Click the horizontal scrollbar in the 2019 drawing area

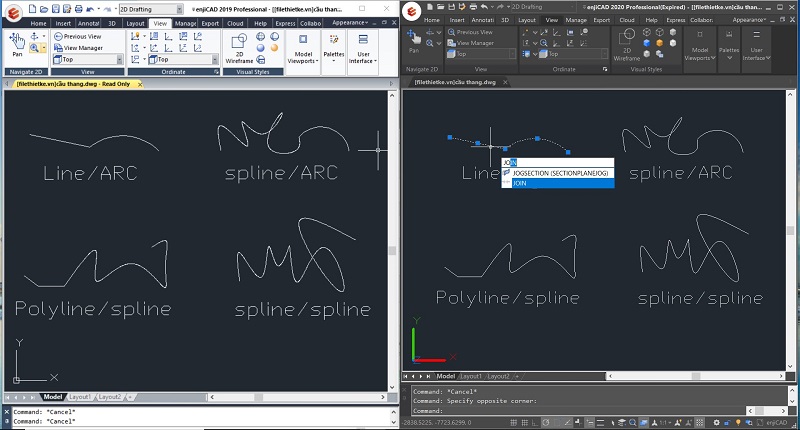[297, 397]
